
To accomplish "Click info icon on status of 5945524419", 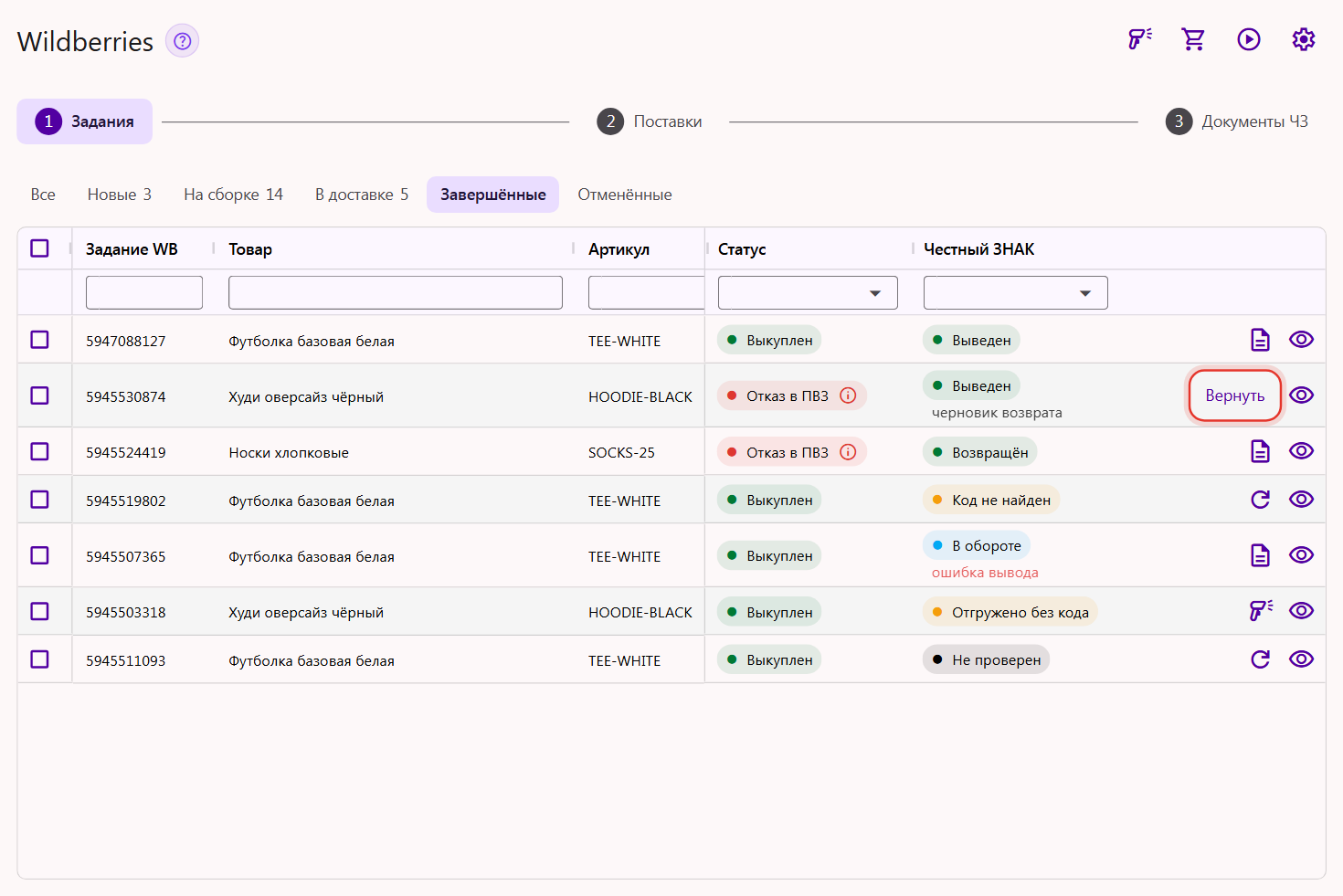I will [848, 452].
